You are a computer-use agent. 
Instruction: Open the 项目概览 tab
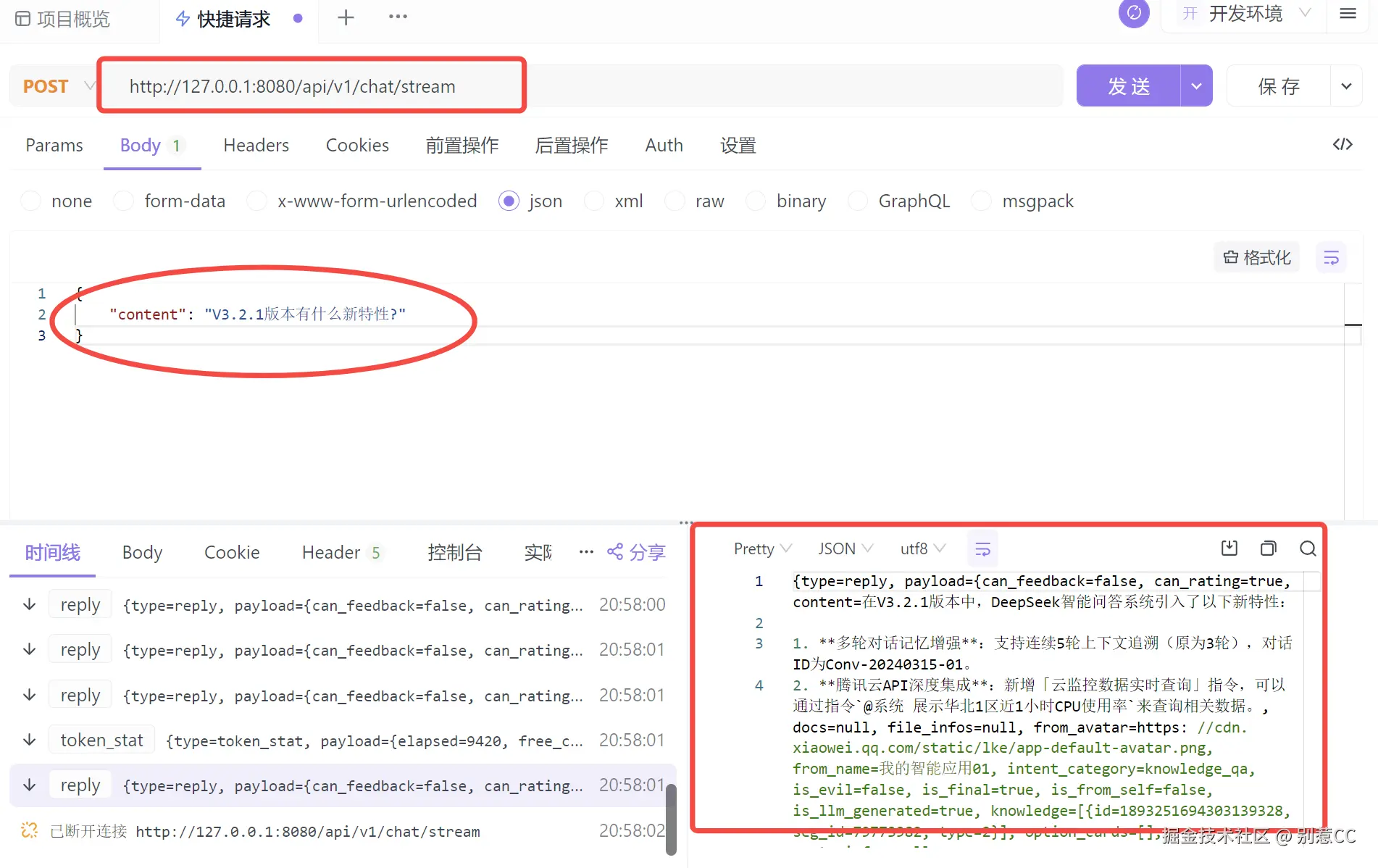[x=64, y=19]
